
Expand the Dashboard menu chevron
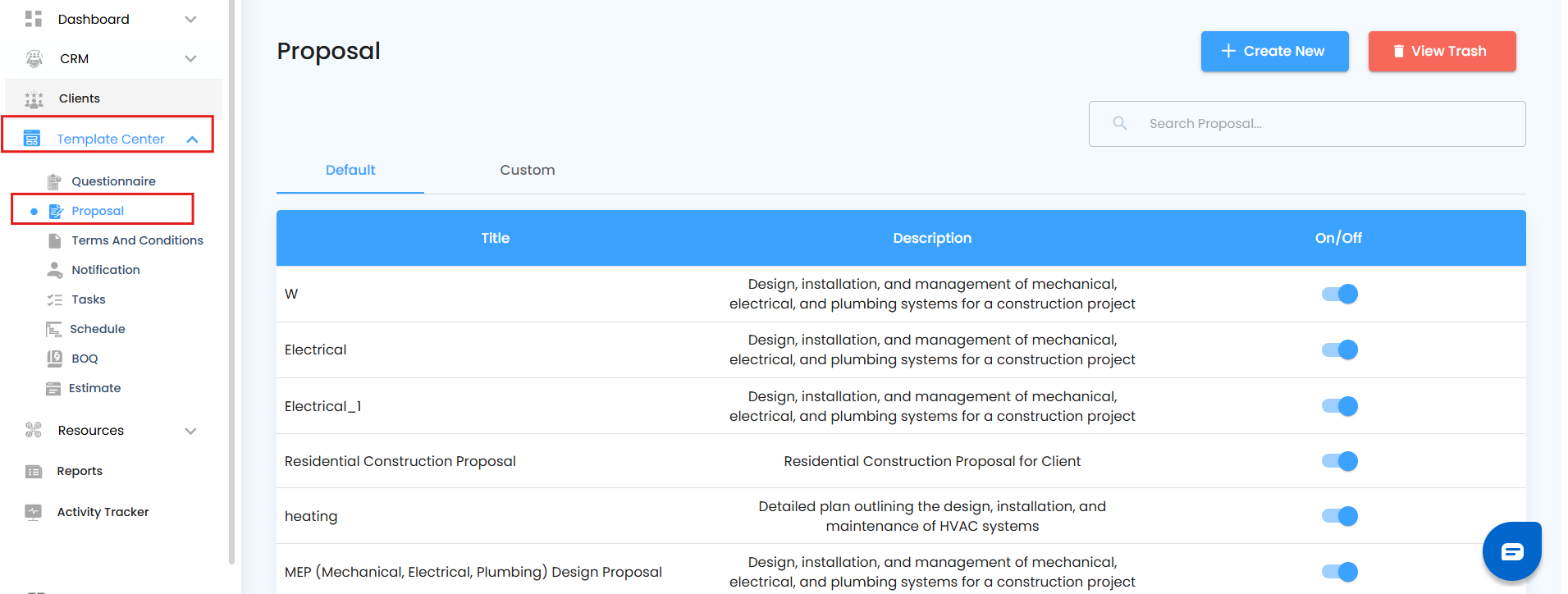190,19
